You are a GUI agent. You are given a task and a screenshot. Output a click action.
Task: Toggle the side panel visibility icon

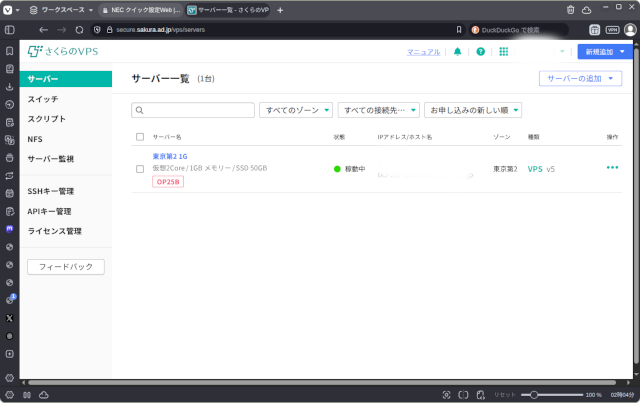tap(10, 30)
